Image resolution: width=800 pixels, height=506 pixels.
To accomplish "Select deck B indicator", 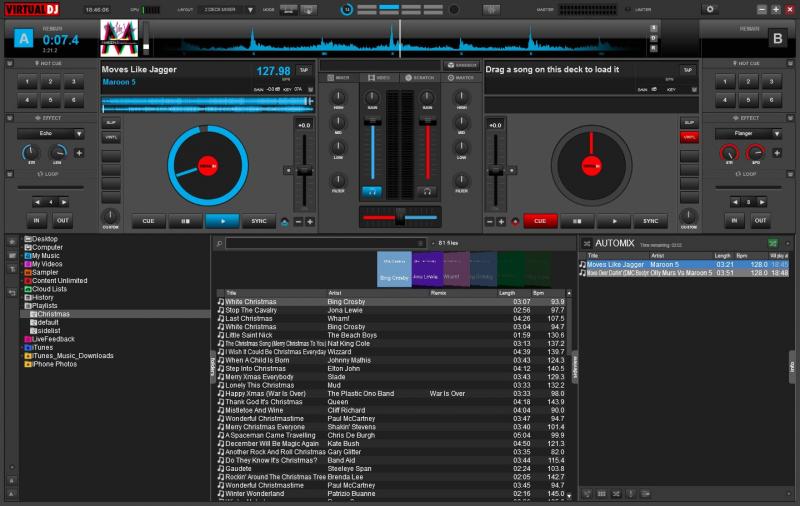I will [x=778, y=38].
